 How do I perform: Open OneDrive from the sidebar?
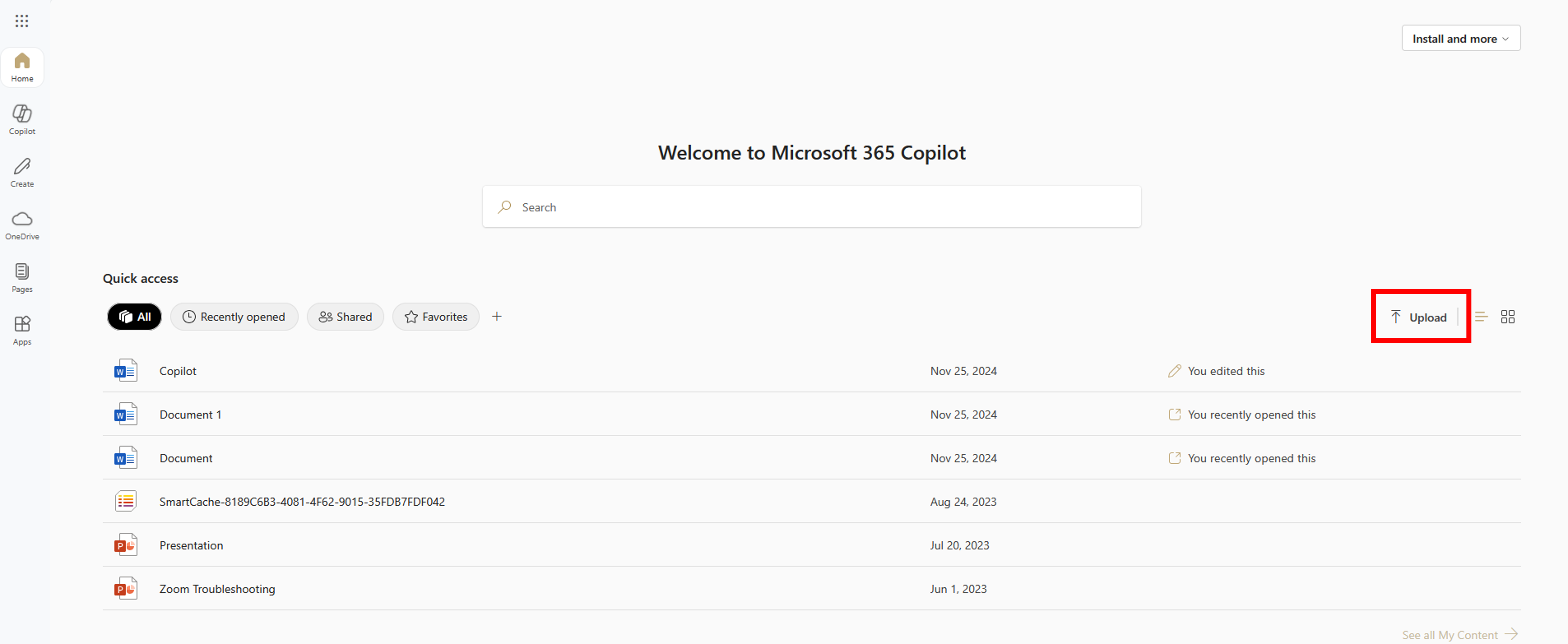click(x=22, y=225)
